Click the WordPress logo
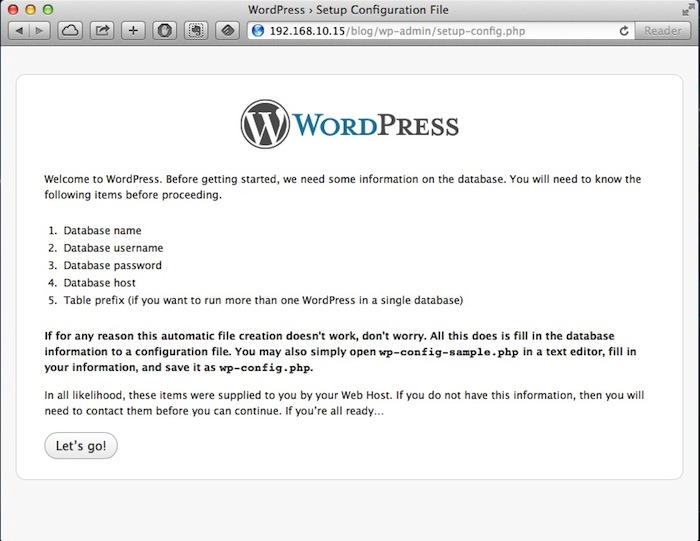This screenshot has width=700, height=541. click(x=350, y=125)
